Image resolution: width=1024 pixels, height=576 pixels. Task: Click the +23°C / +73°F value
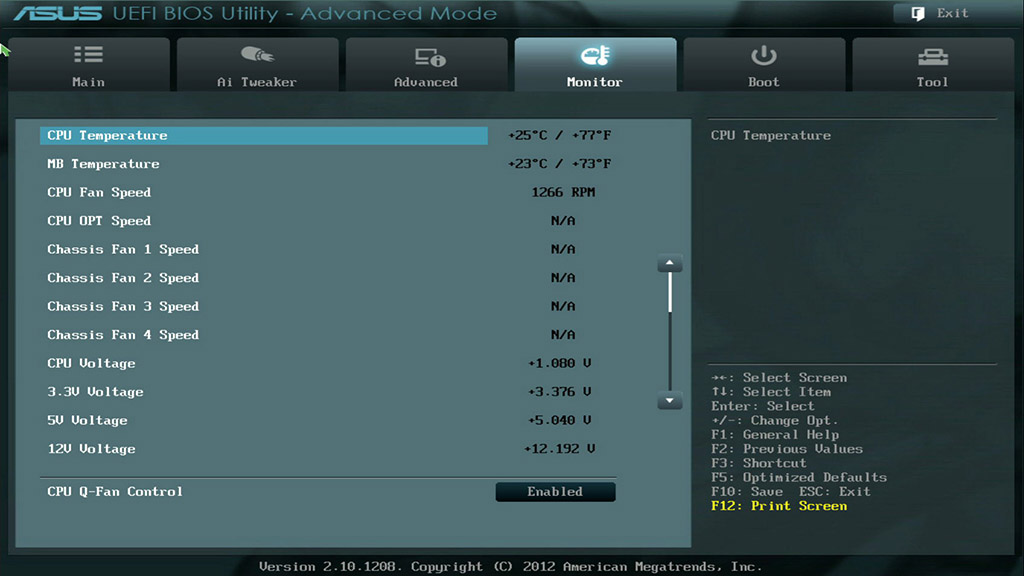pyautogui.click(x=560, y=164)
